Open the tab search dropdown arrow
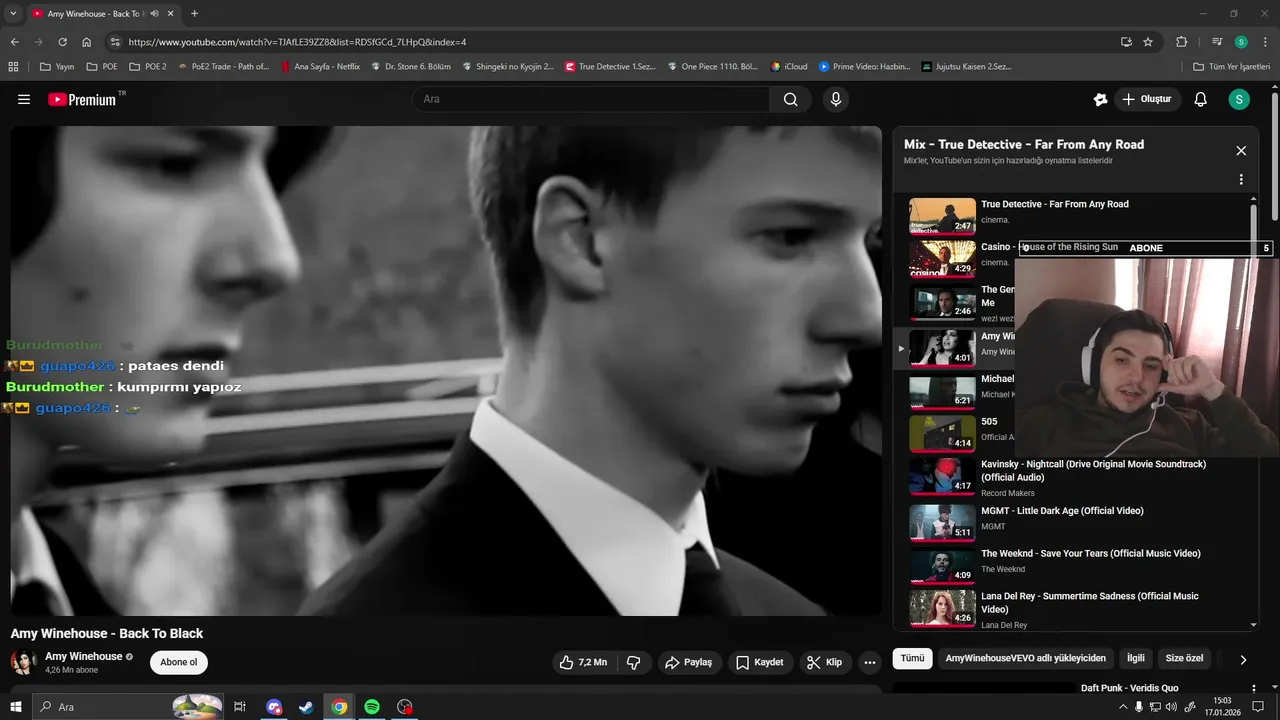Image resolution: width=1280 pixels, height=720 pixels. pyautogui.click(x=13, y=14)
